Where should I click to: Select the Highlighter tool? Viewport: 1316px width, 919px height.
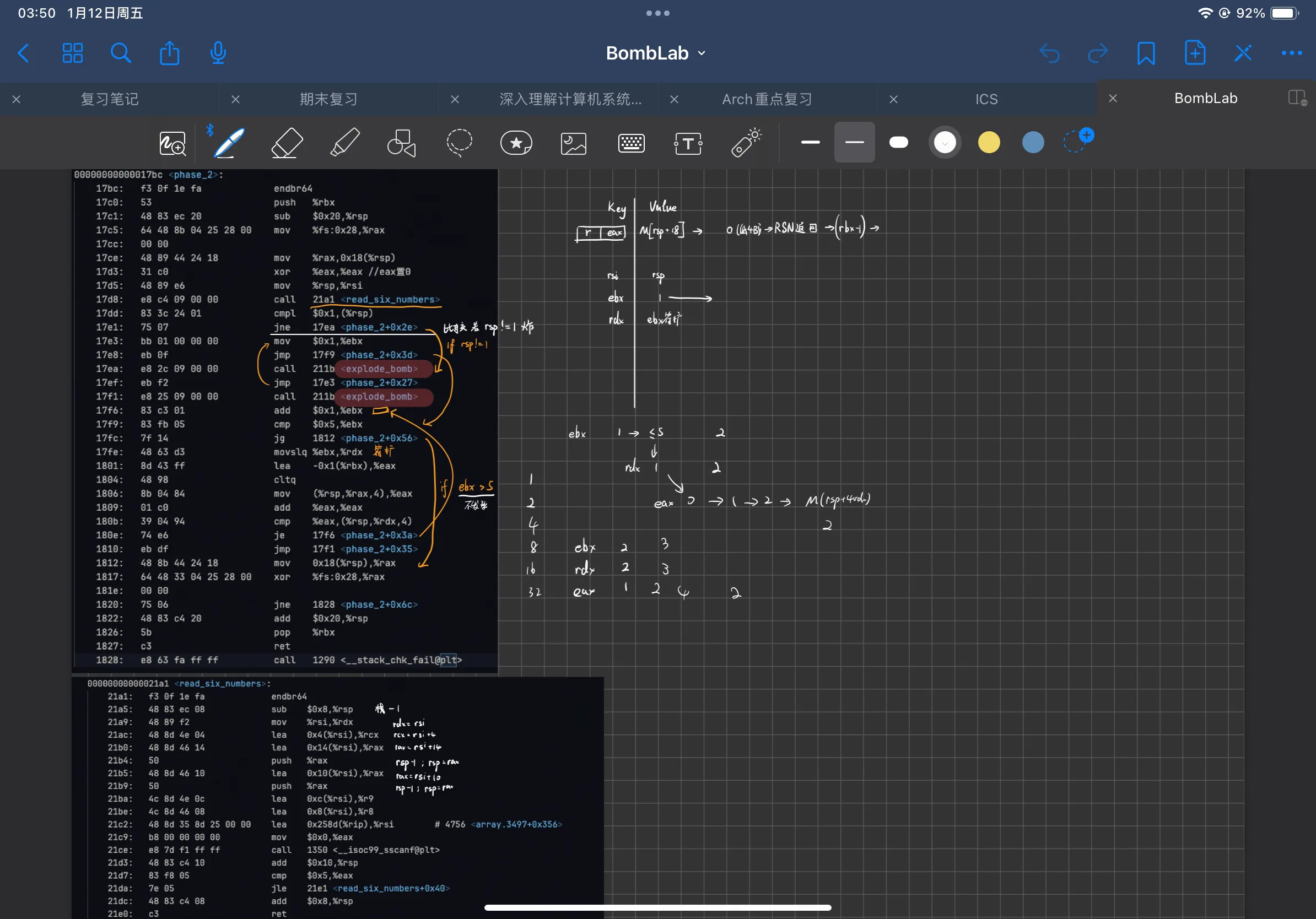[x=344, y=143]
